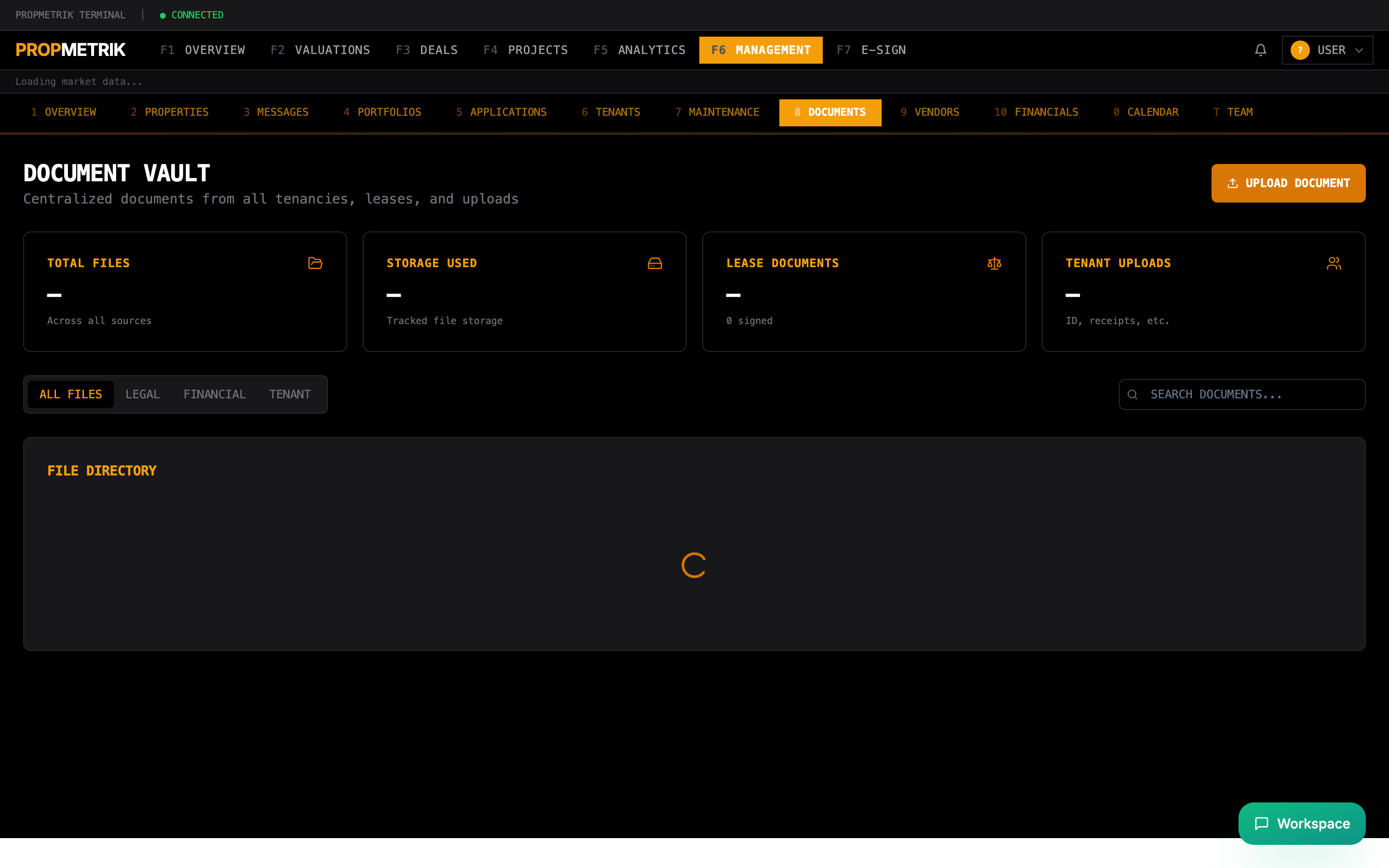Switch to the Financials subtab
The width and height of the screenshot is (1389, 868).
pyautogui.click(x=1035, y=112)
